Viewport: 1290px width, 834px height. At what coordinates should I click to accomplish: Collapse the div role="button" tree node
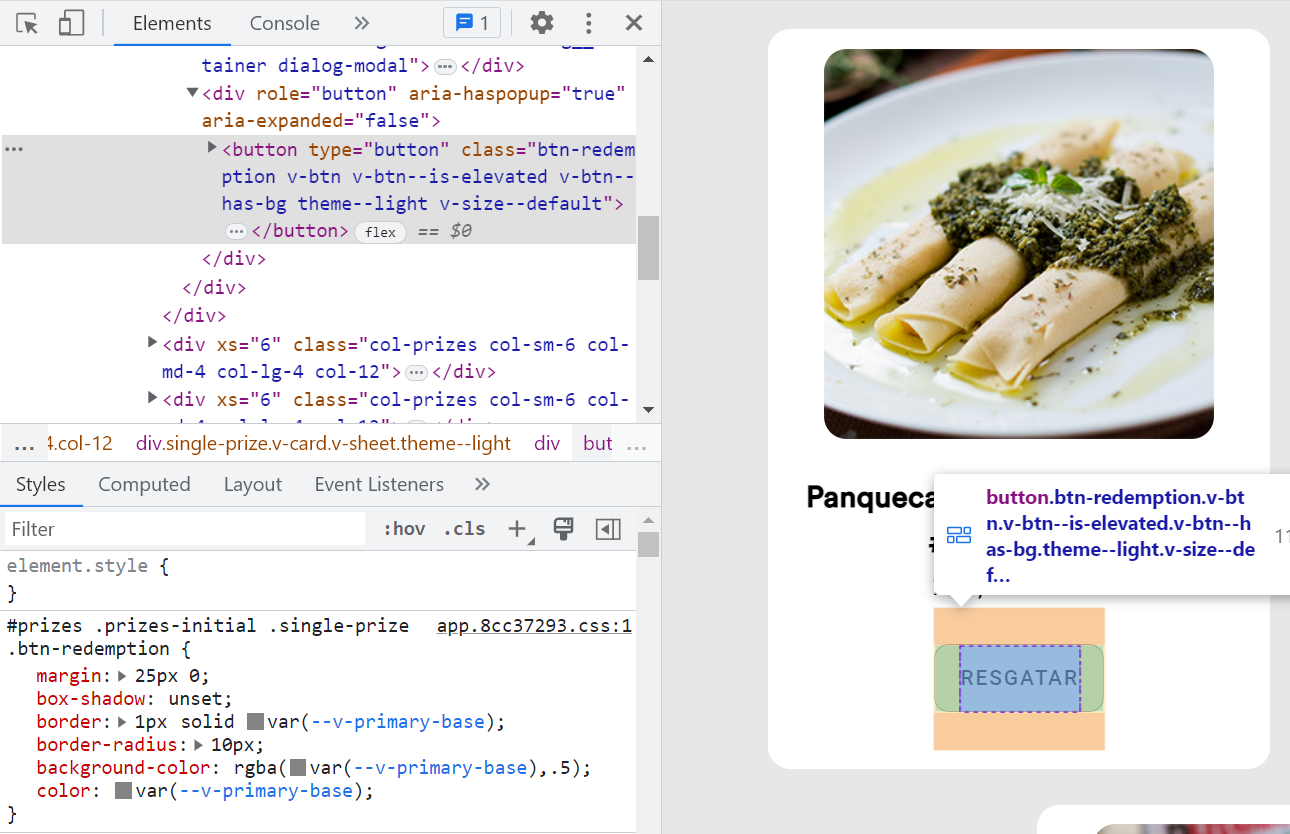click(191, 92)
